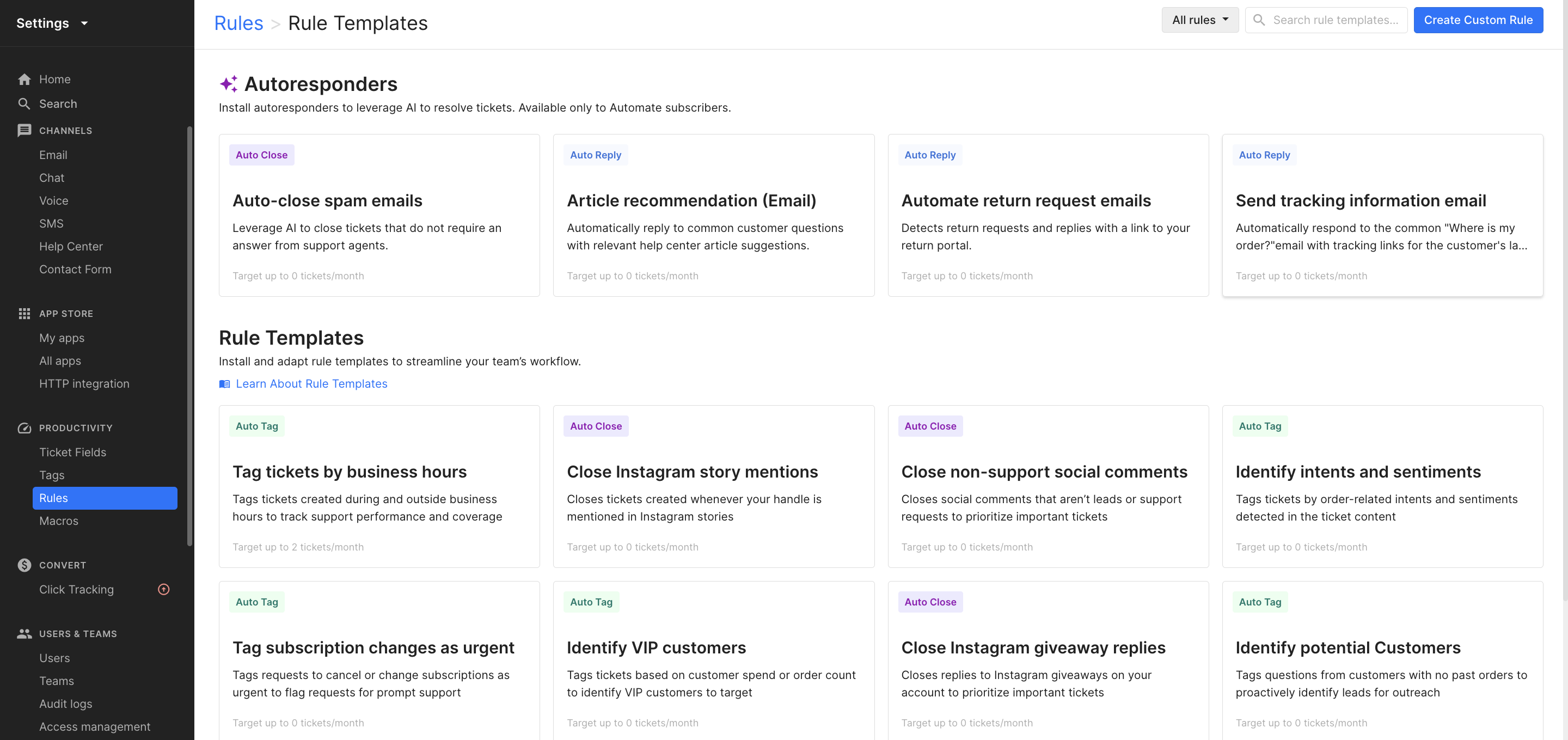Click the Autoresponders sparkle icon

coord(229,84)
